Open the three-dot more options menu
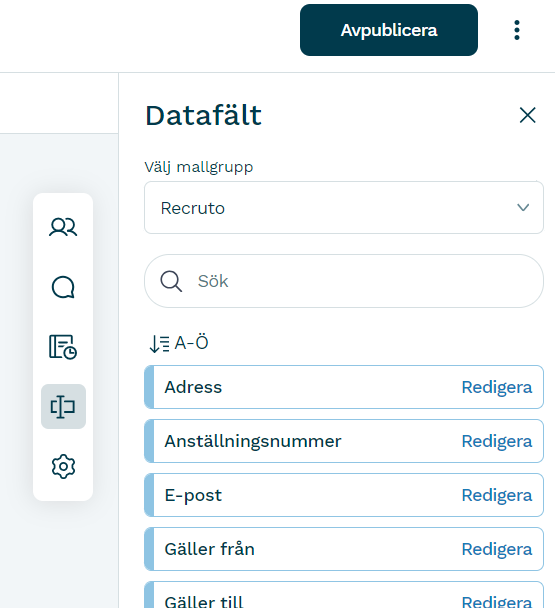Viewport: 555px width, 608px height. tap(517, 30)
